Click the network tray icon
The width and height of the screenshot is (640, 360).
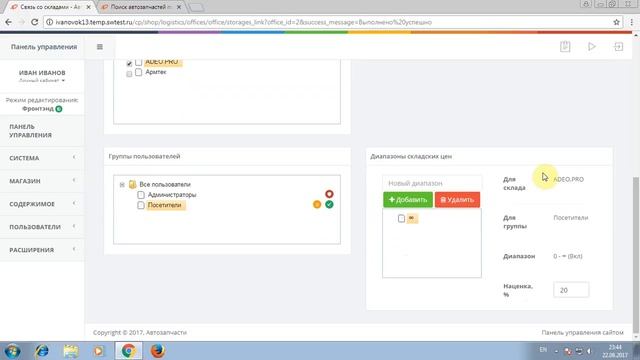579,351
